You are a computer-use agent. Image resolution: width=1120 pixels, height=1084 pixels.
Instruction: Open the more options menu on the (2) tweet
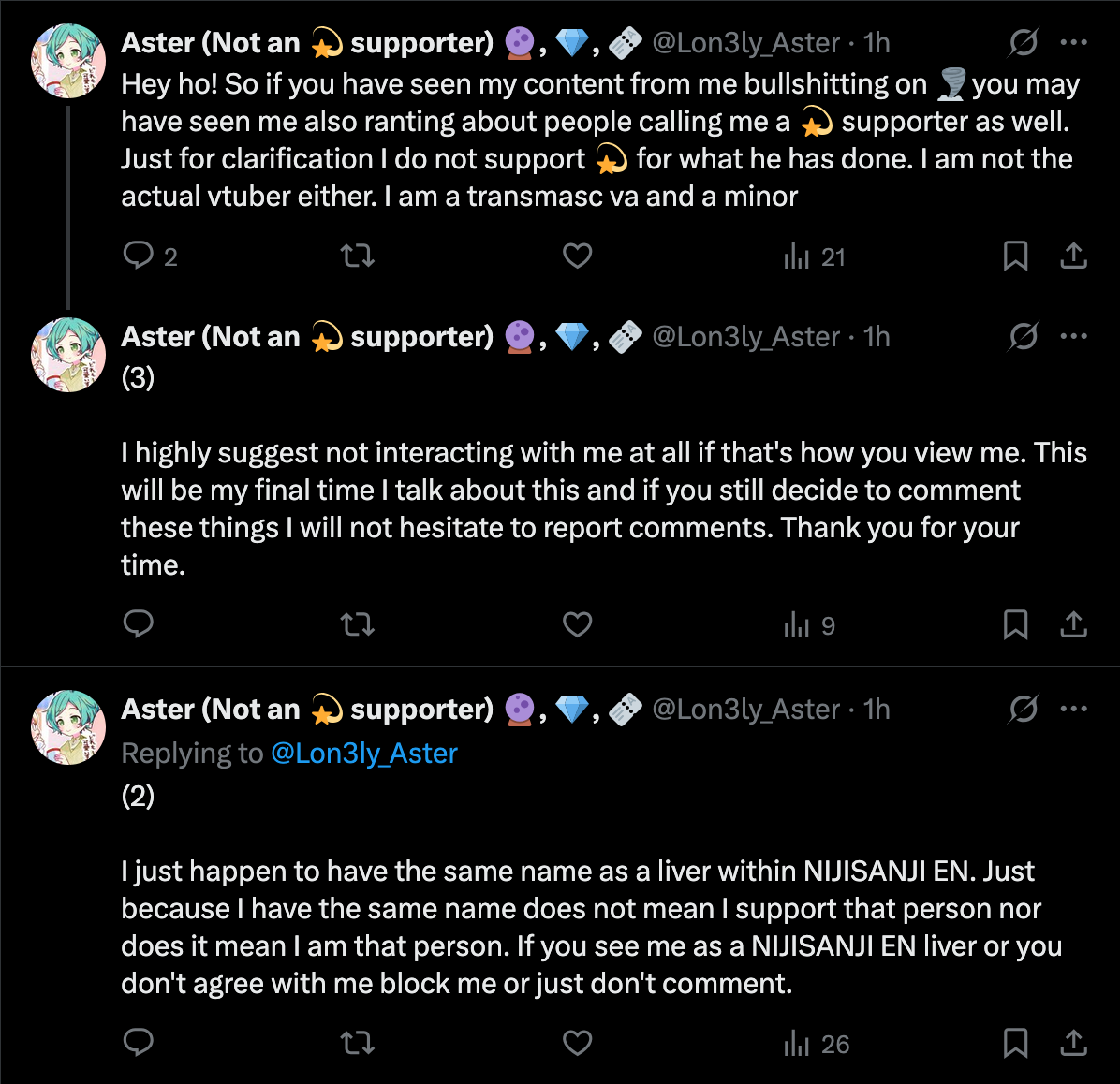1073,710
